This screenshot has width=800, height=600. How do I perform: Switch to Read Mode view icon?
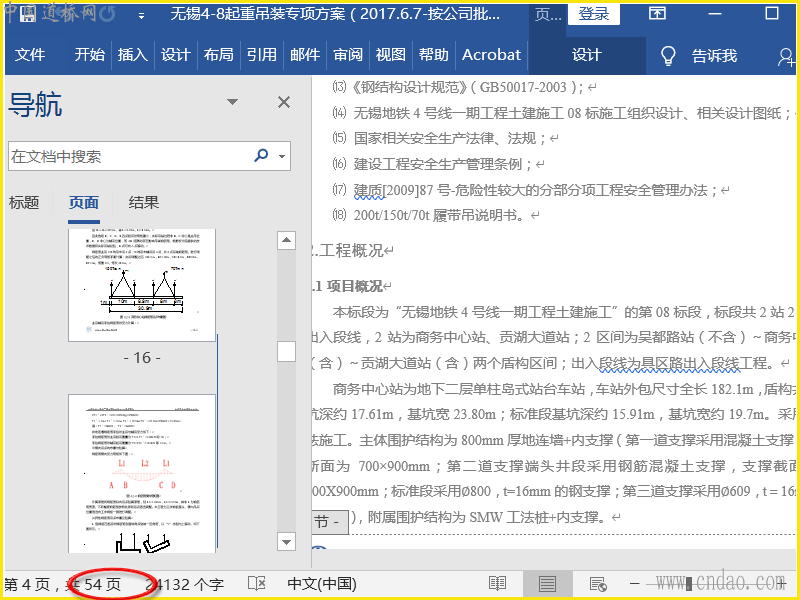[497, 583]
